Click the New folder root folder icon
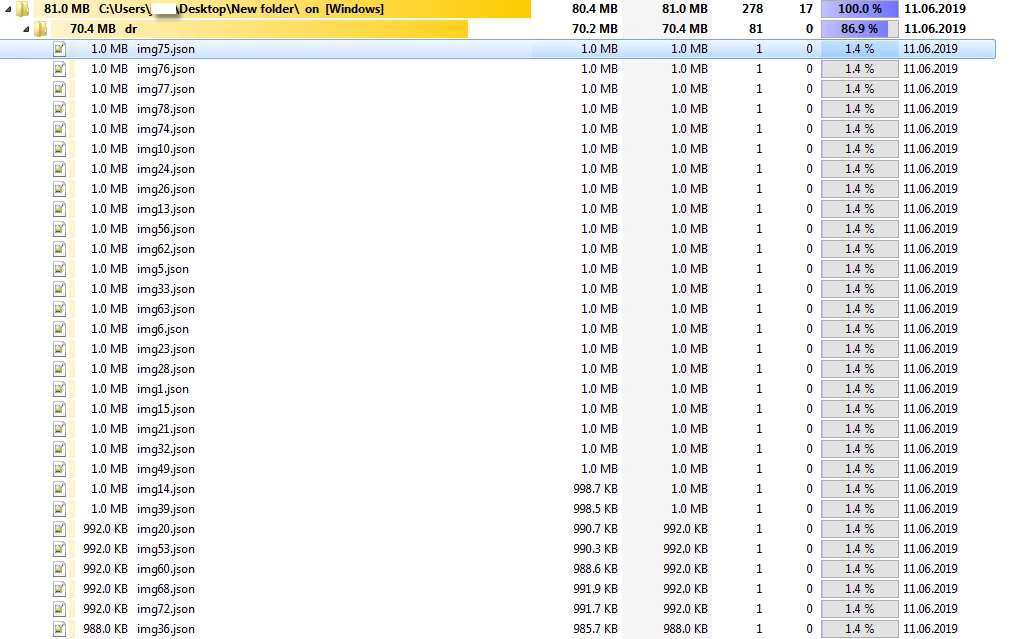 coord(23,9)
